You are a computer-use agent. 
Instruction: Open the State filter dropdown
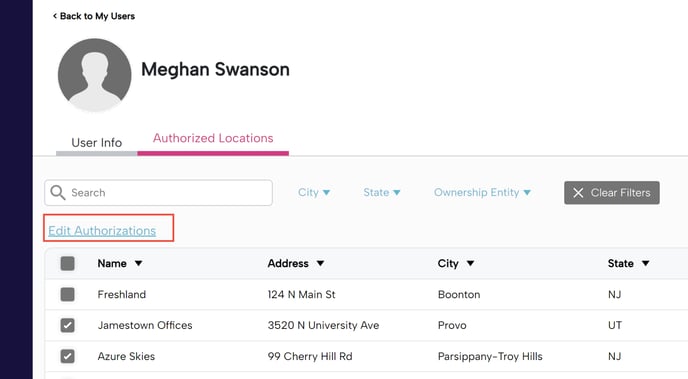(x=382, y=193)
